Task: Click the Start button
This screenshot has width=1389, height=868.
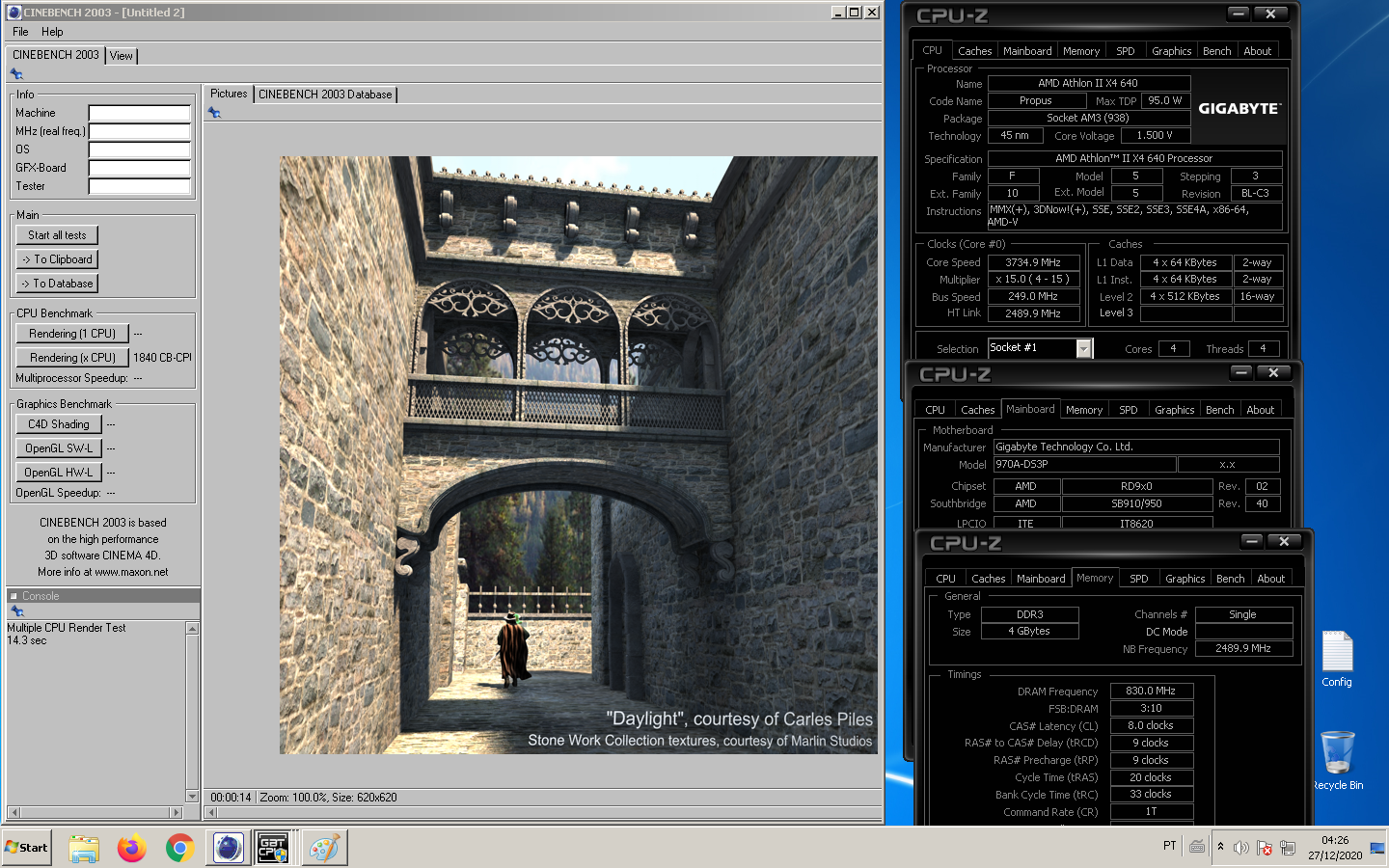Action: (27, 848)
